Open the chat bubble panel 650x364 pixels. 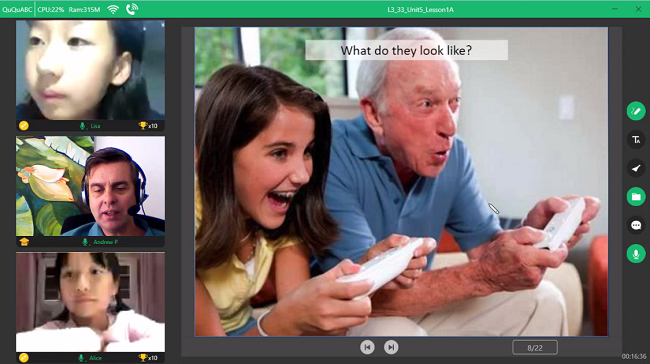tap(635, 225)
